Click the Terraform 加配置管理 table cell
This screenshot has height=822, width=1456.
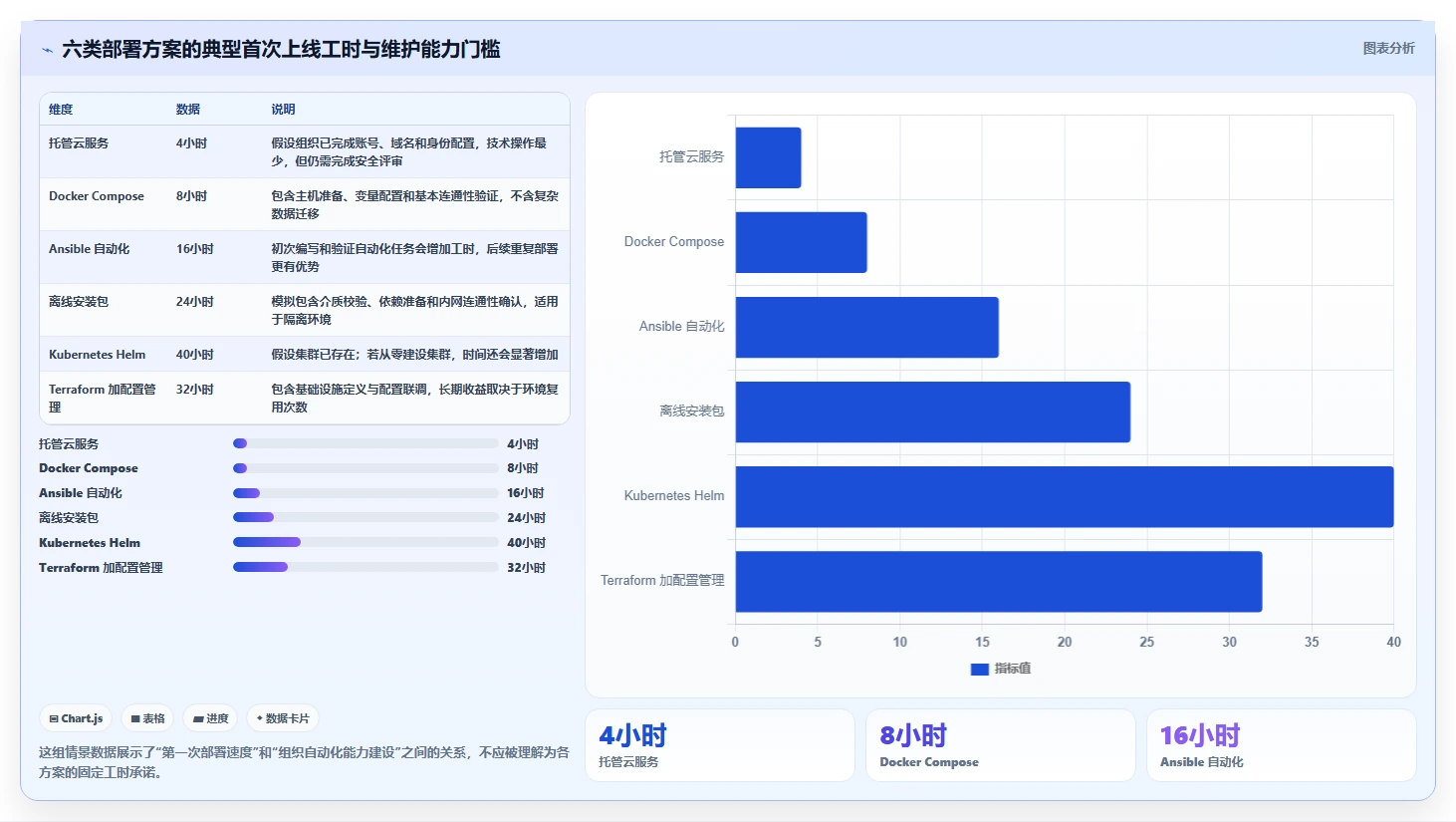(x=103, y=399)
